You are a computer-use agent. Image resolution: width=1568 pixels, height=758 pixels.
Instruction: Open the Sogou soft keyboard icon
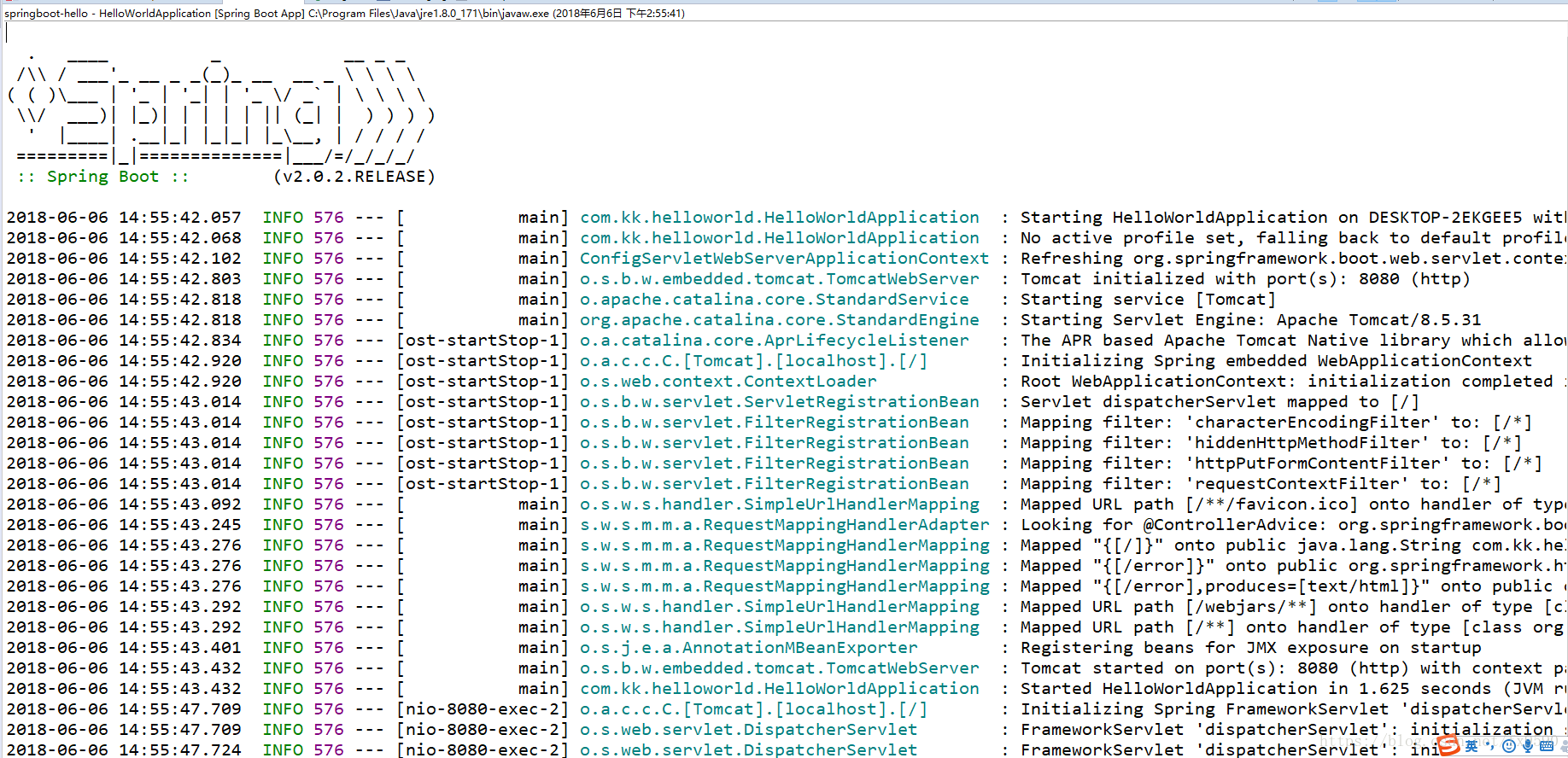click(1547, 746)
